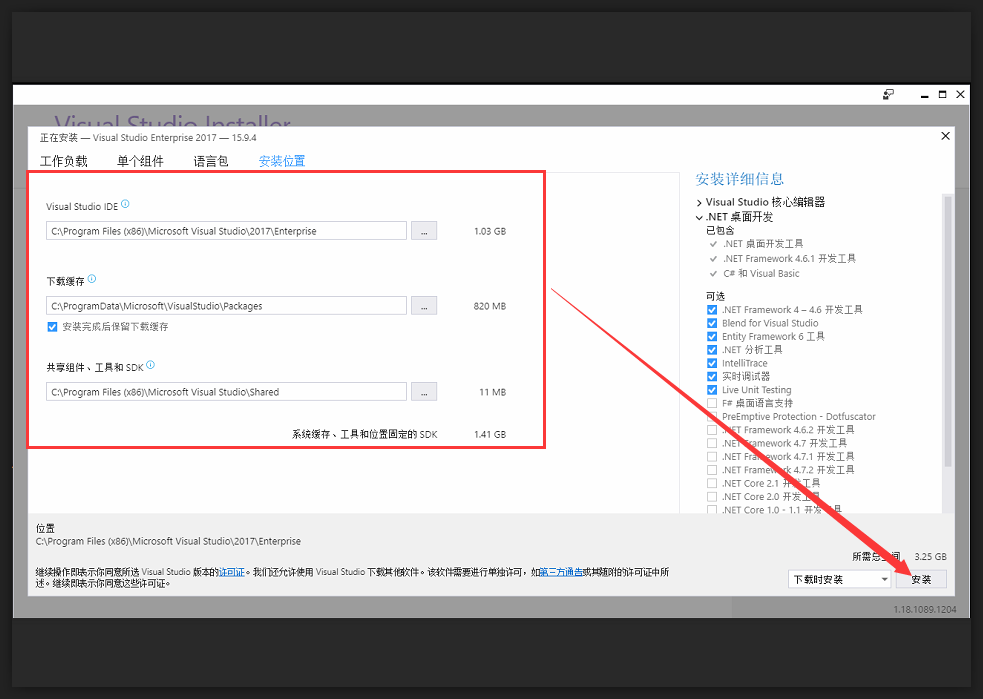Browse for the Visual Studio IDE folder
Viewport: 983px width, 699px height.
[424, 231]
